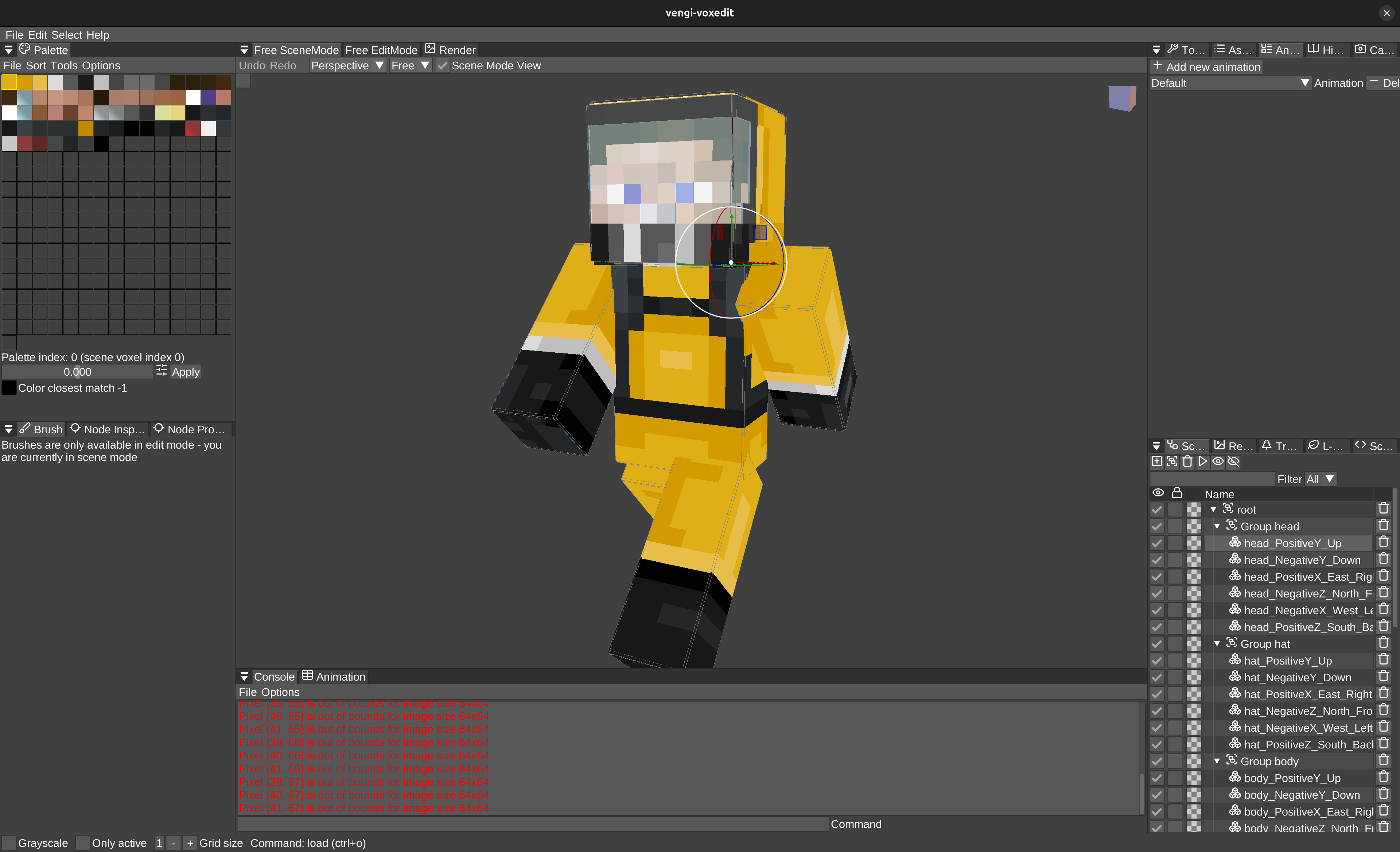Click the add new node icon
Screen dimensions: 1400x852
[x=1156, y=461]
